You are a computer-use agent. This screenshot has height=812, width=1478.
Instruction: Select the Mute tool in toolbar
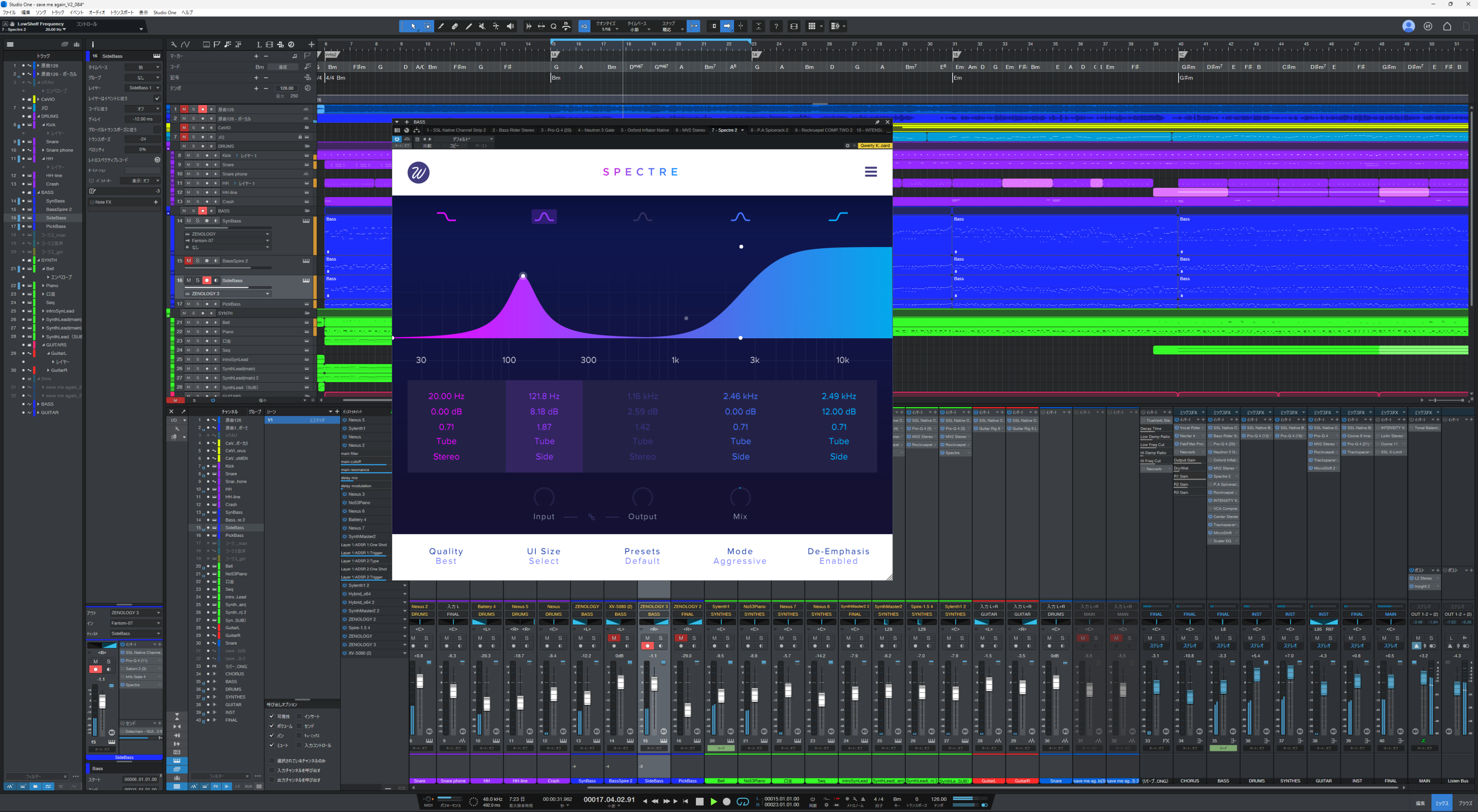[482, 27]
